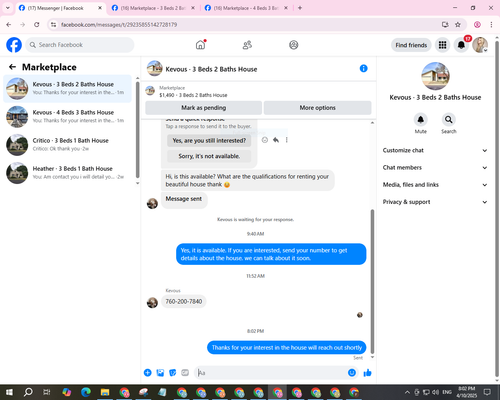
Task: Bookmark this page with star icon
Action: [458, 24]
